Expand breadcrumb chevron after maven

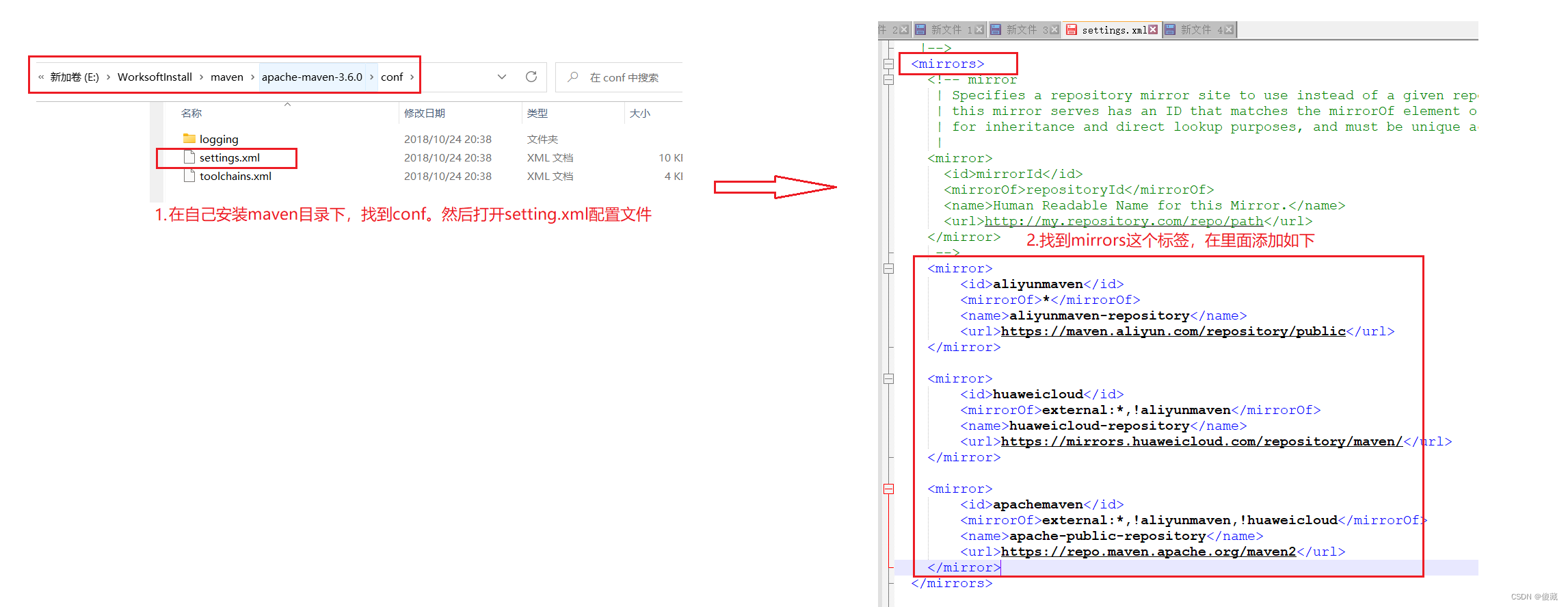click(252, 77)
